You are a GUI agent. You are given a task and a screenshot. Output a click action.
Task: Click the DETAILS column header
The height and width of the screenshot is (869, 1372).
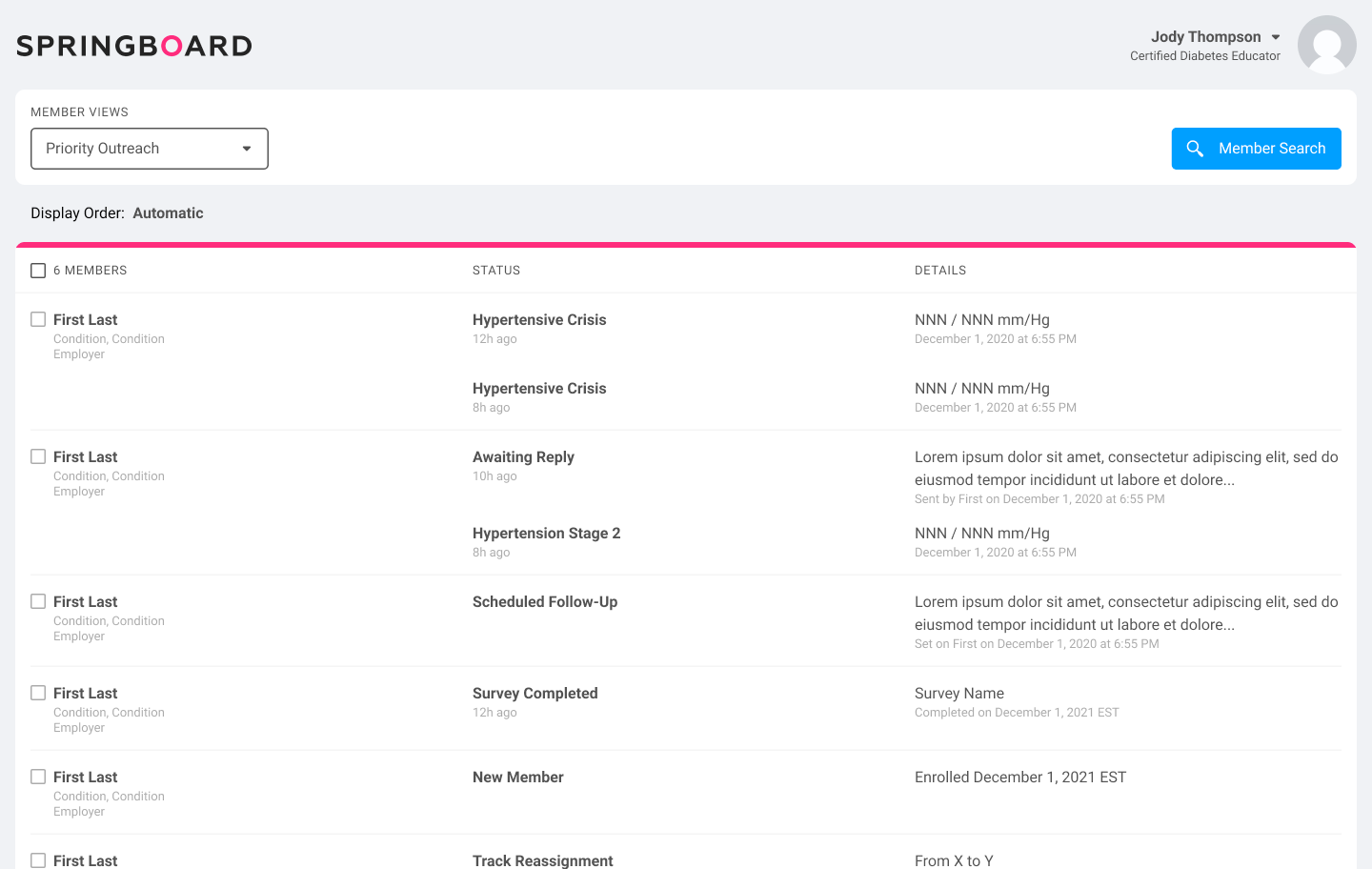click(940, 271)
